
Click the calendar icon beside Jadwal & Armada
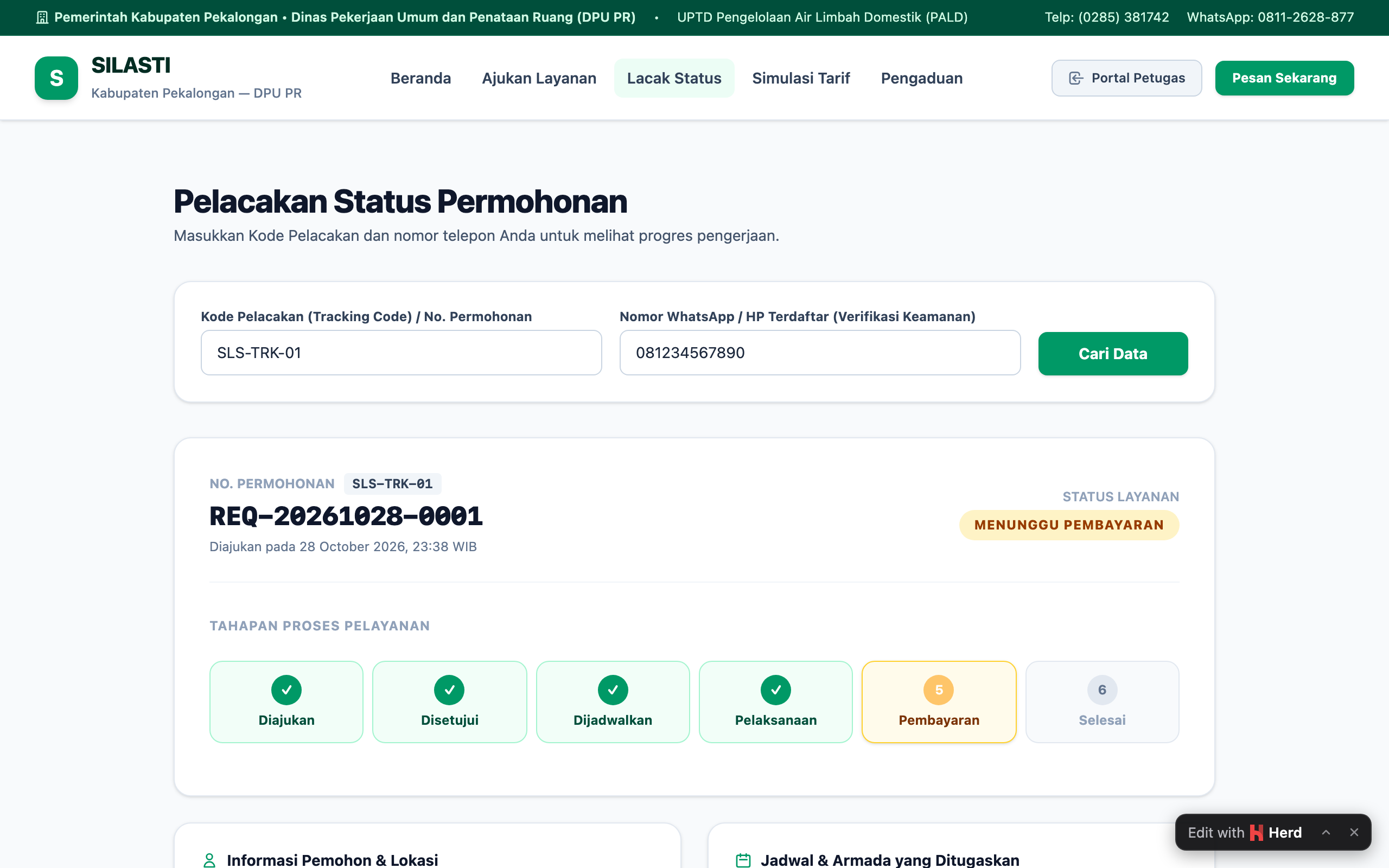coord(743,860)
